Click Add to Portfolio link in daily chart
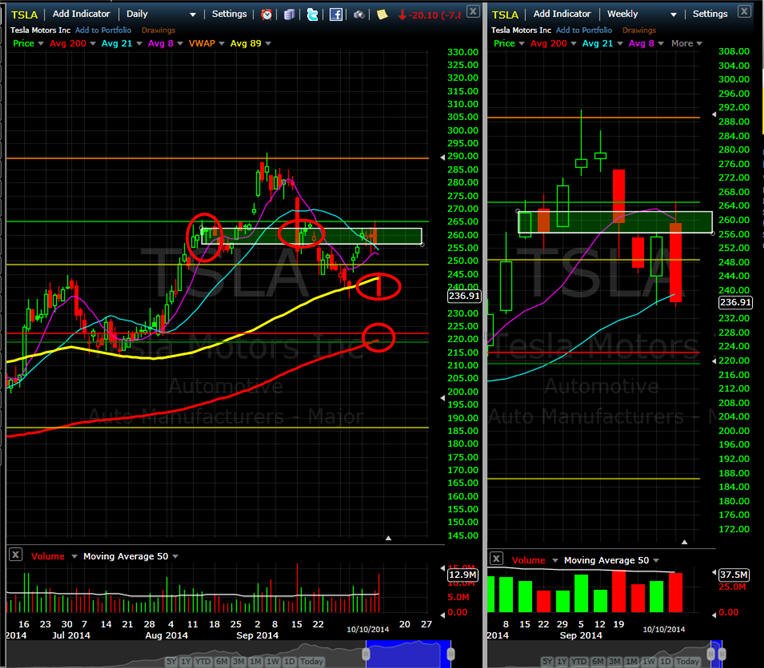The height and width of the screenshot is (668, 764). pyautogui.click(x=103, y=30)
